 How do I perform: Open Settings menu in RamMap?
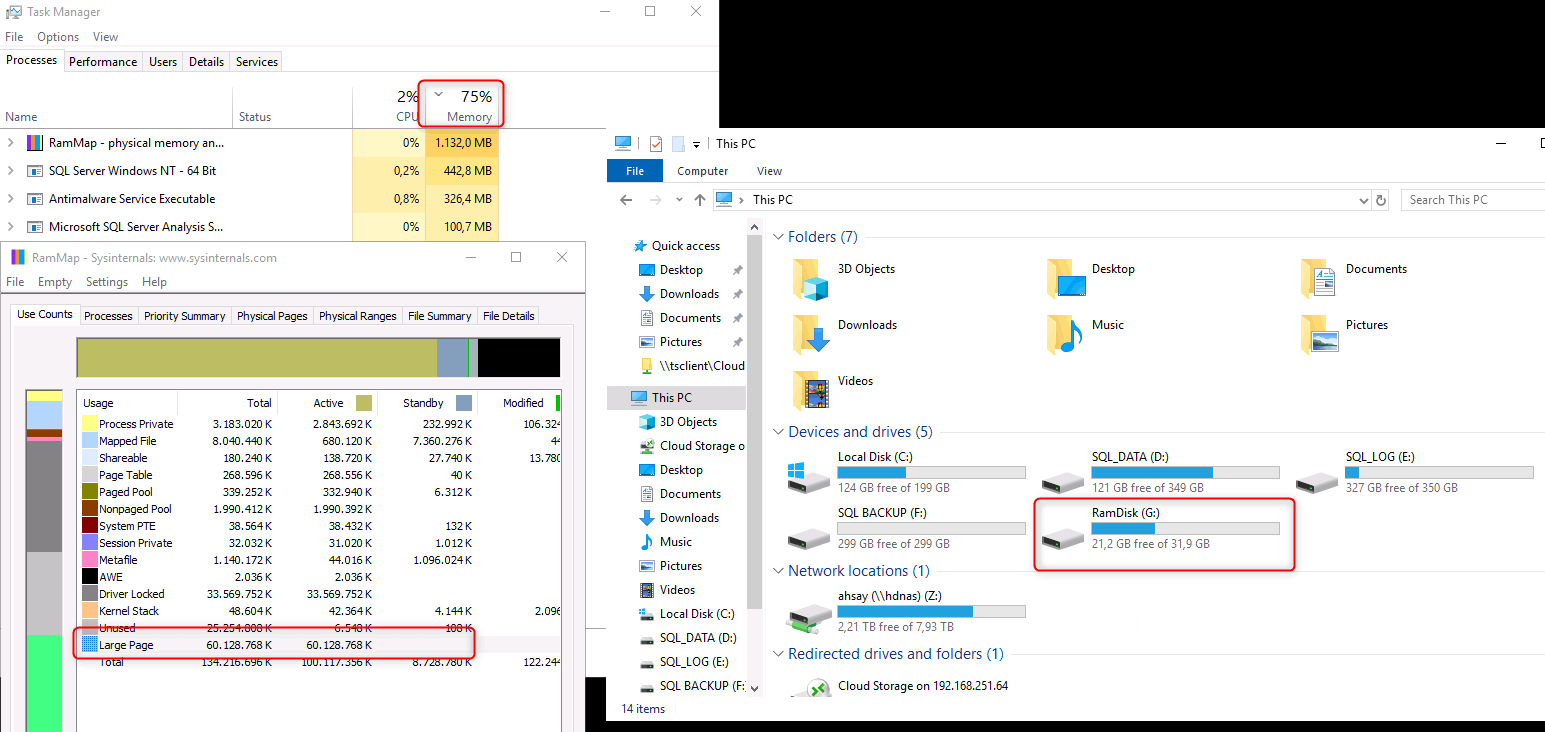click(107, 282)
